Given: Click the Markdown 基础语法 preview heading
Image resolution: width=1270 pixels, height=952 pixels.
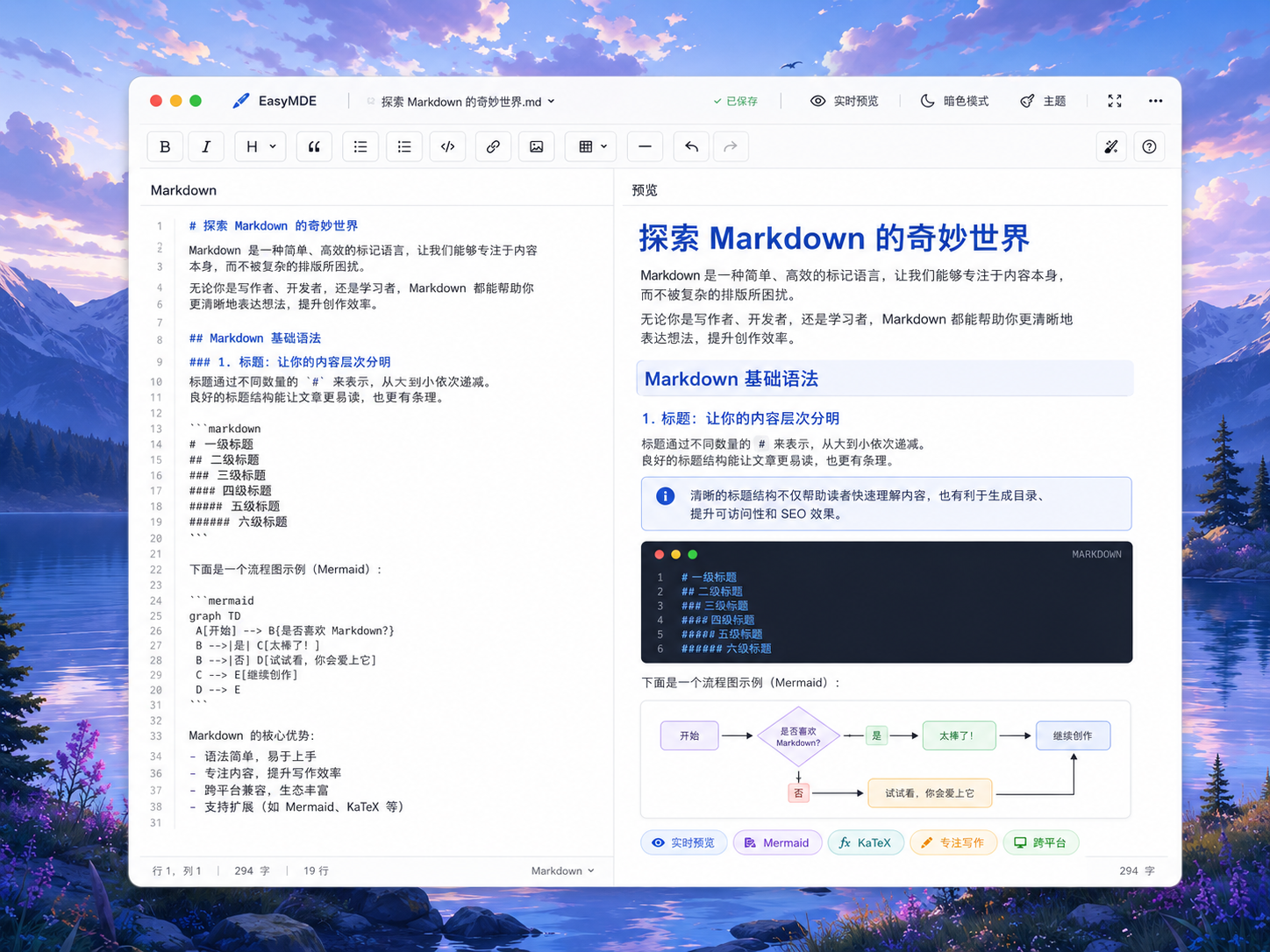Looking at the screenshot, I should tap(731, 379).
